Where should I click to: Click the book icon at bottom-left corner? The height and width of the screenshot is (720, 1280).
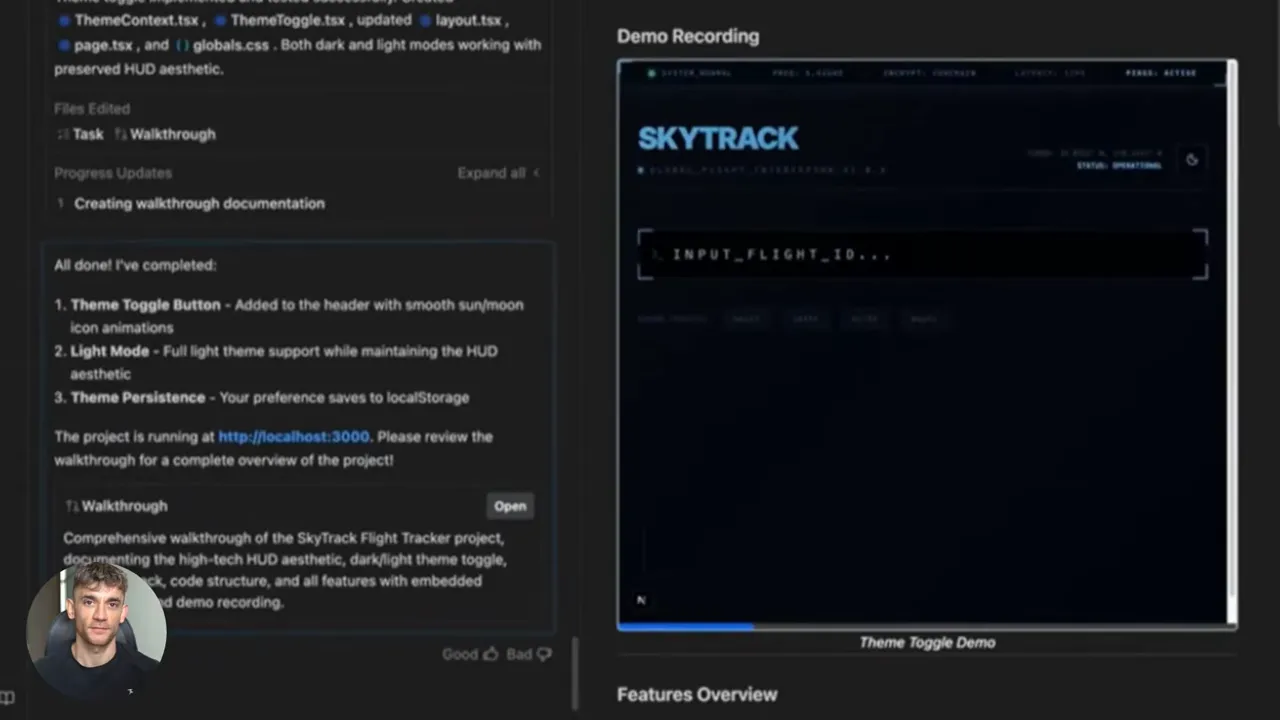point(7,697)
